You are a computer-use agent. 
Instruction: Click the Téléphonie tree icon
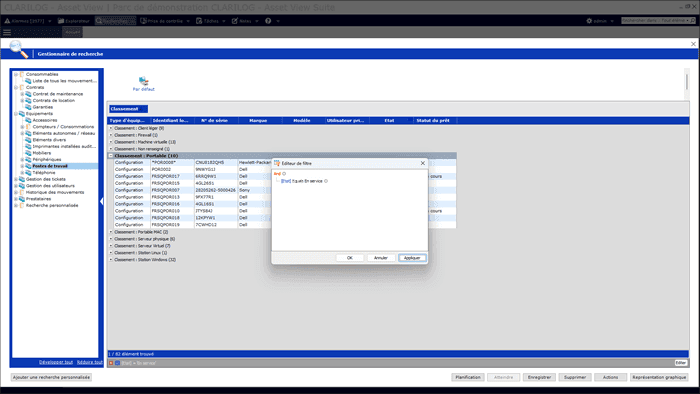[x=28, y=172]
